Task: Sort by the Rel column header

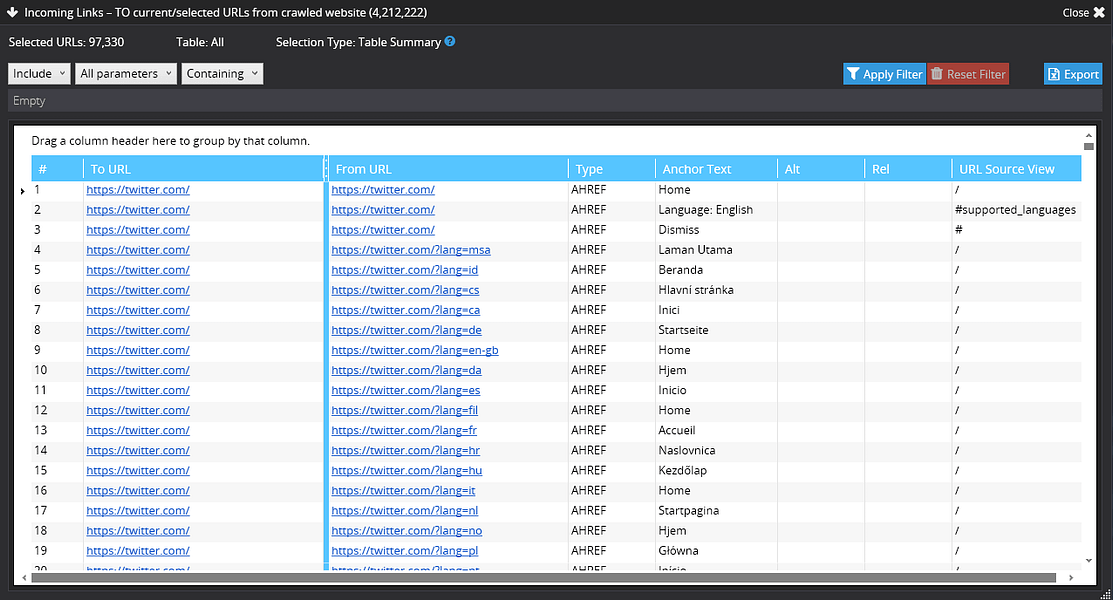Action: (x=908, y=169)
